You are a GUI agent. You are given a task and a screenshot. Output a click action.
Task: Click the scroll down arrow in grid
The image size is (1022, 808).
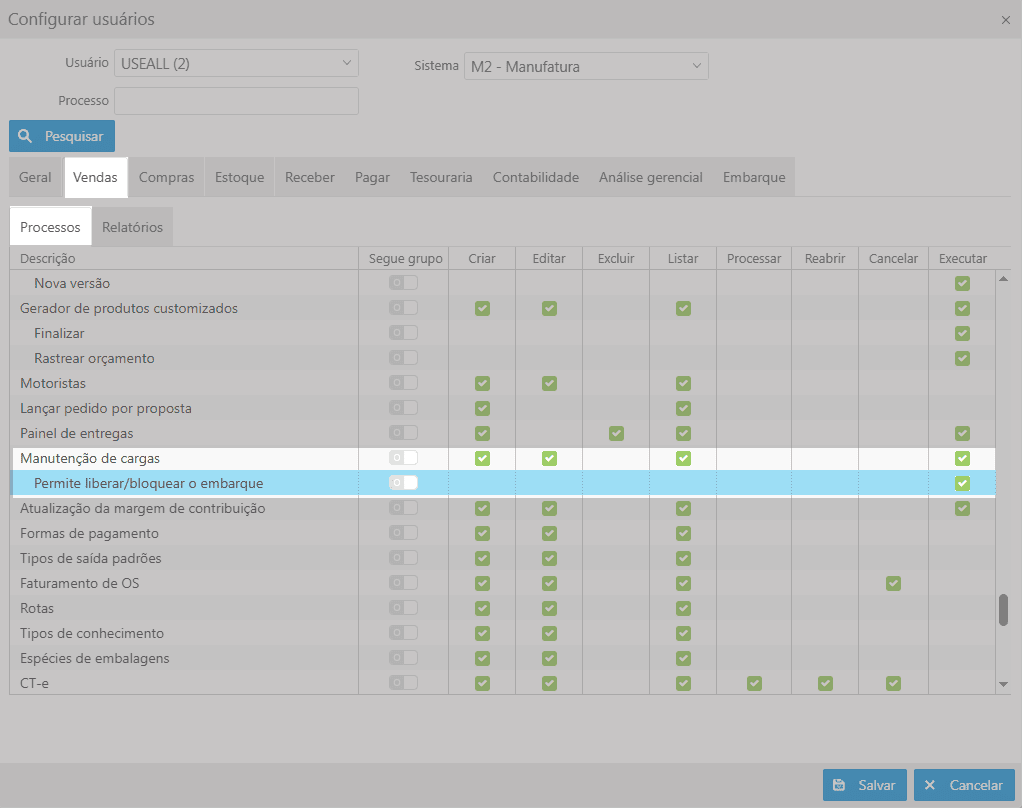pos(1003,684)
